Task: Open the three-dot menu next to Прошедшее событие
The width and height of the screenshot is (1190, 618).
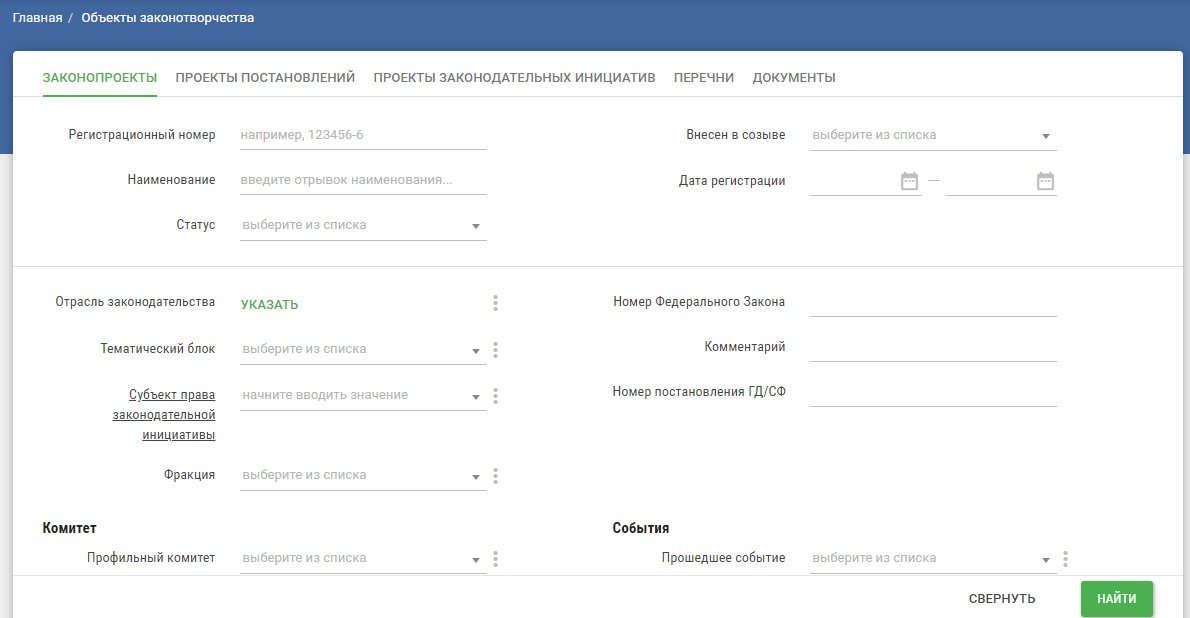Action: point(1066,559)
